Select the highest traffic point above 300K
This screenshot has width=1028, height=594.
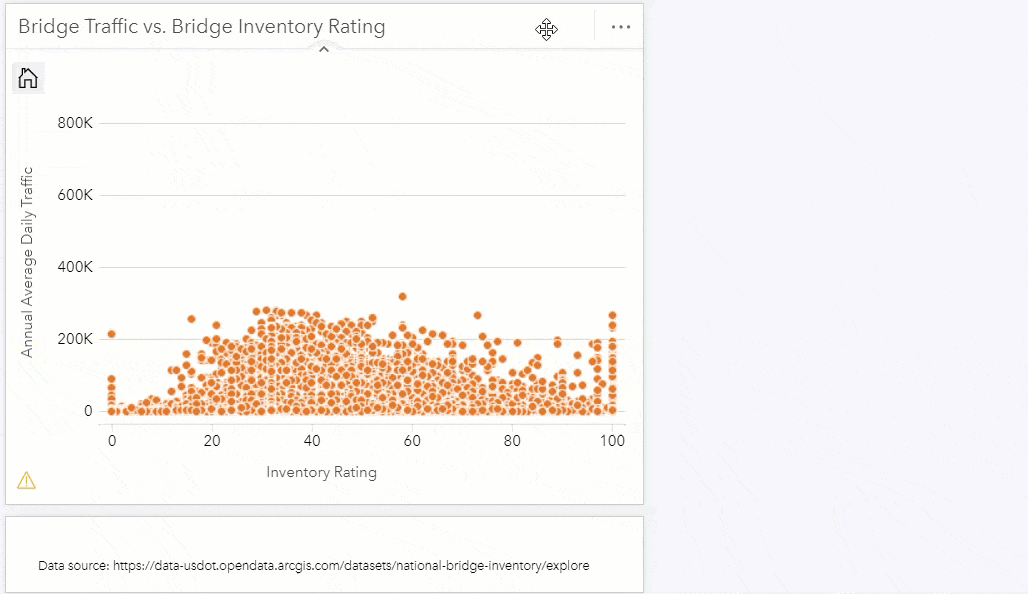coord(402,297)
